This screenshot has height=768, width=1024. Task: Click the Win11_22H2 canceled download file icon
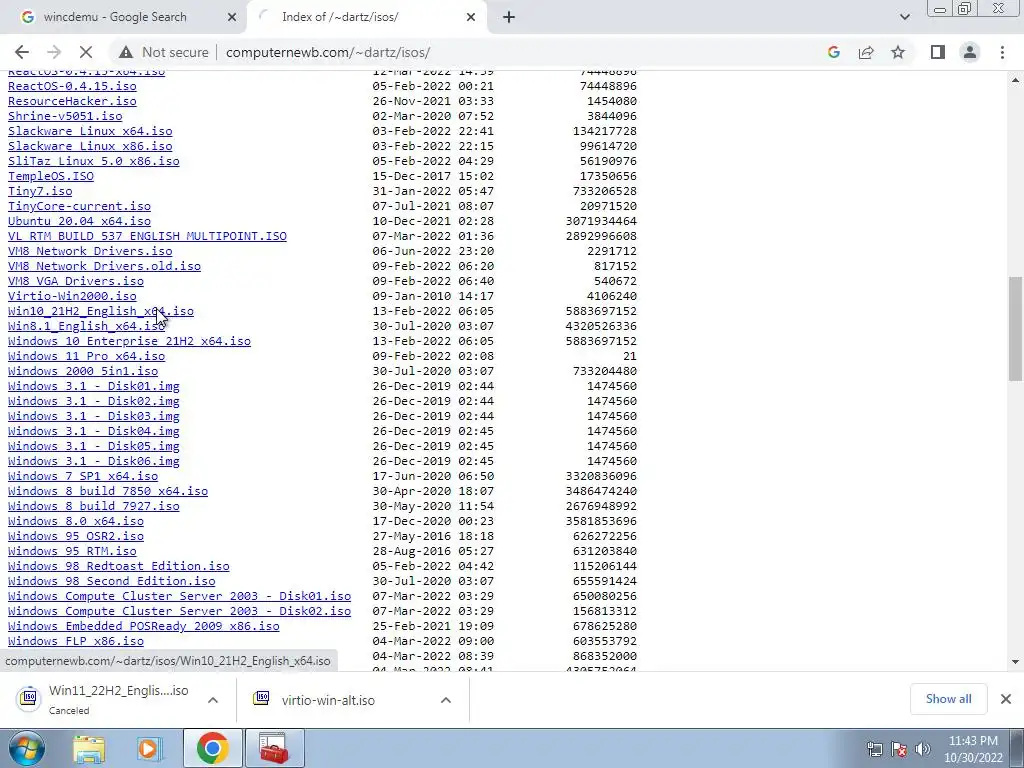click(28, 698)
